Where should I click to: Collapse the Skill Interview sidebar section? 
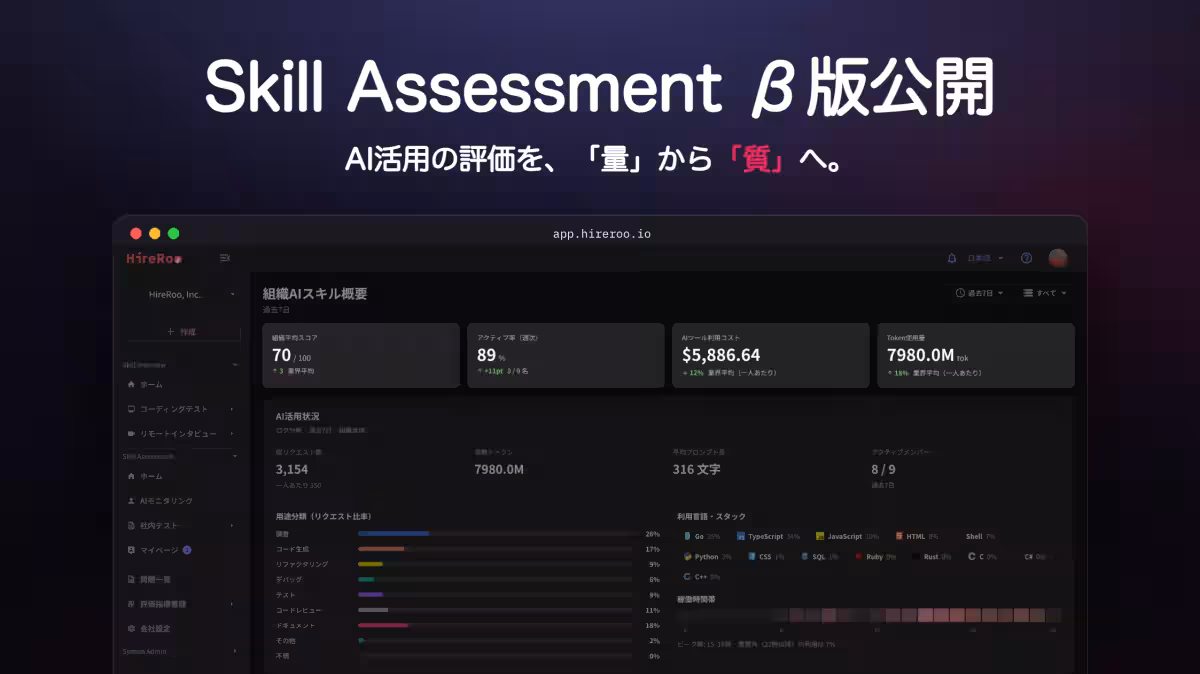tap(234, 366)
